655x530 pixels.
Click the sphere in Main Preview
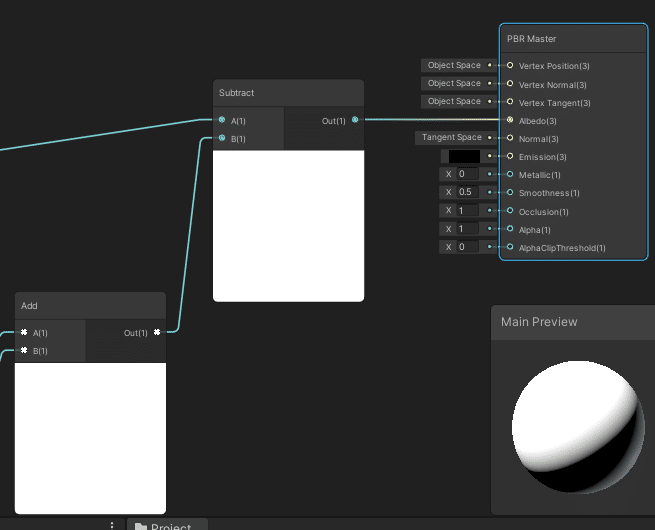coord(578,427)
